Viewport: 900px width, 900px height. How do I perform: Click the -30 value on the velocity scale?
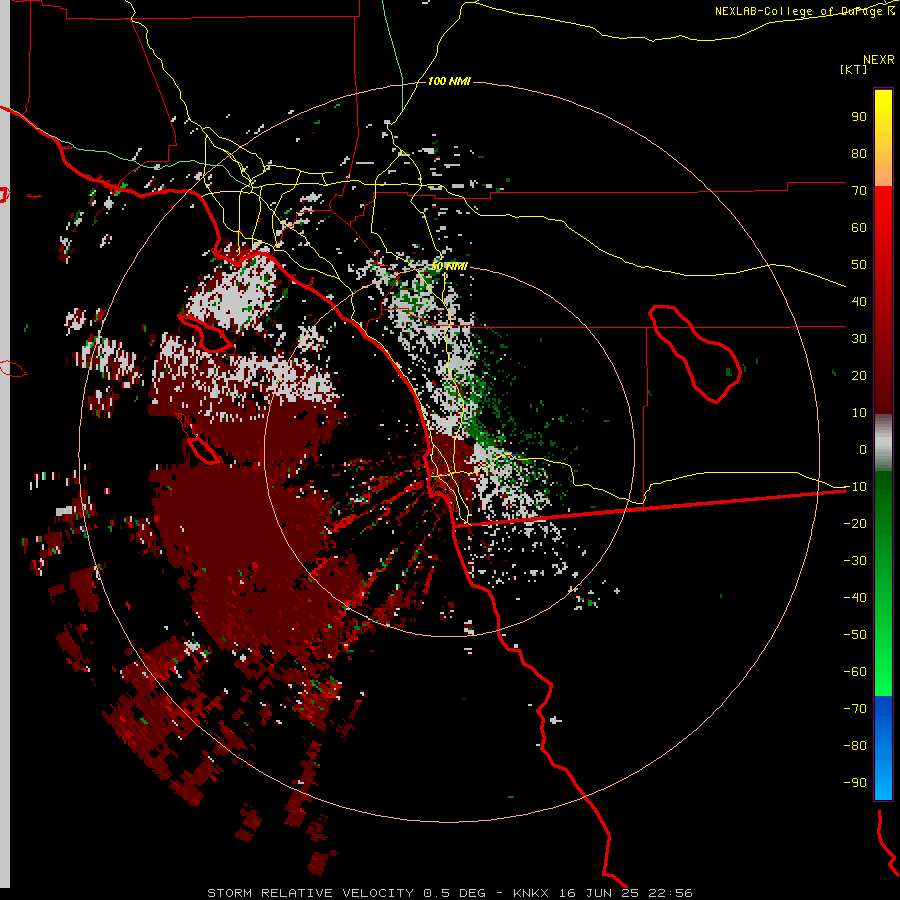[855, 561]
